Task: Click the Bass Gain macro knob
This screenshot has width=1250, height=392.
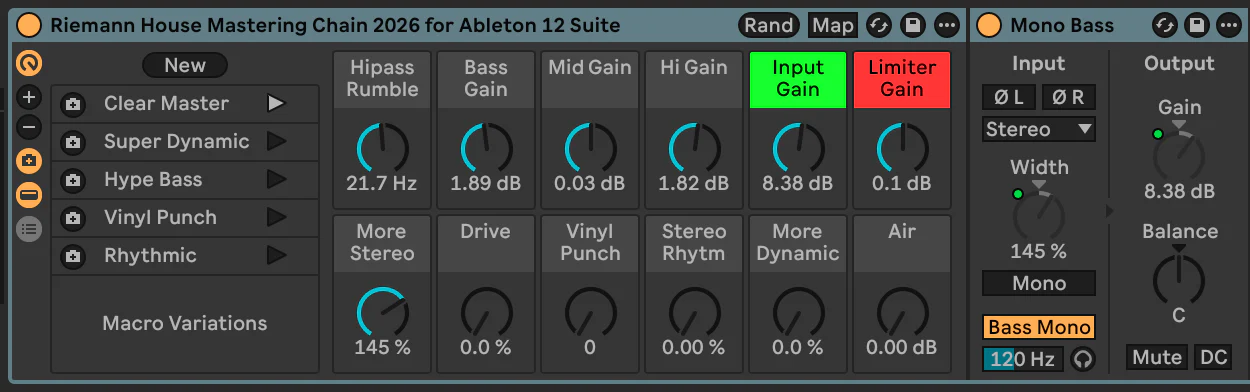Action: pyautogui.click(x=486, y=148)
